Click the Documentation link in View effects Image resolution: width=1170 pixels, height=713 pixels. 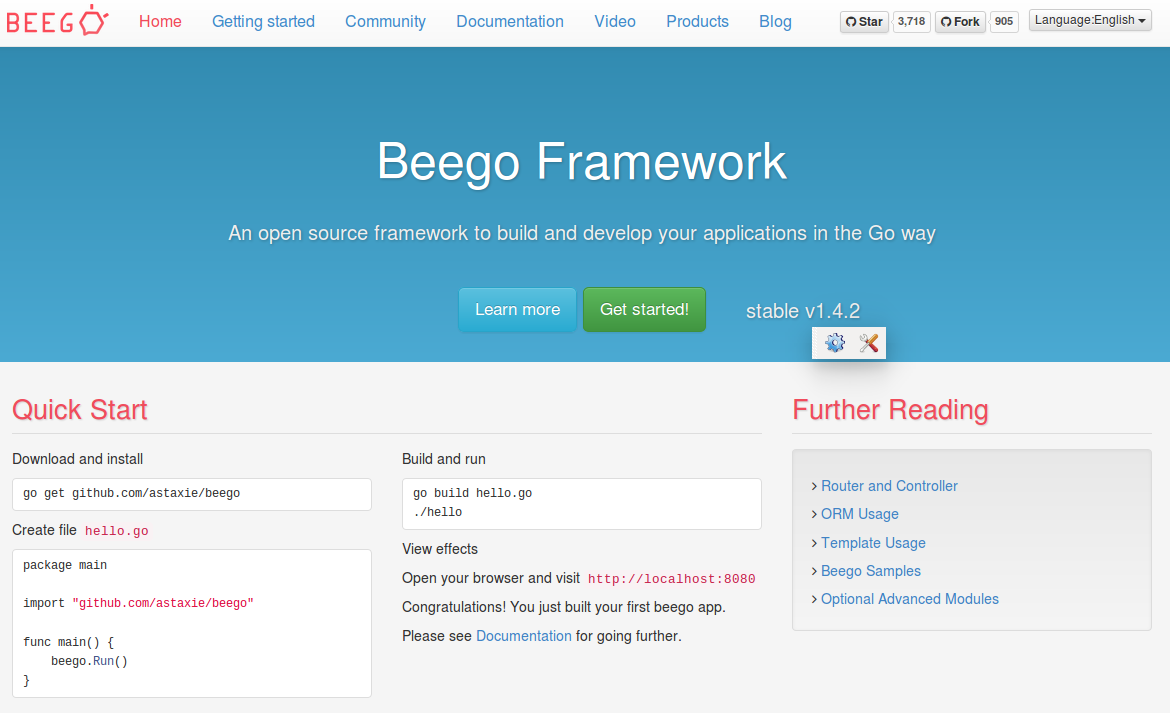(x=524, y=636)
